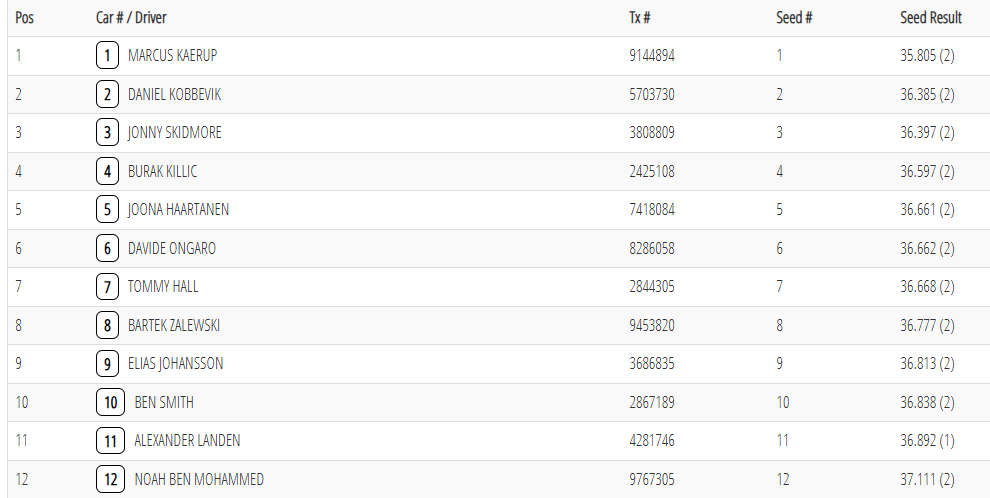Select car badge 9 beside Elias Johansson

pyautogui.click(x=107, y=364)
